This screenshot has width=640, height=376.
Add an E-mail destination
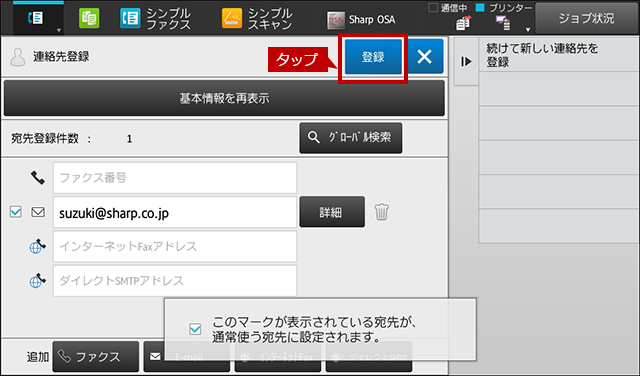point(186,357)
